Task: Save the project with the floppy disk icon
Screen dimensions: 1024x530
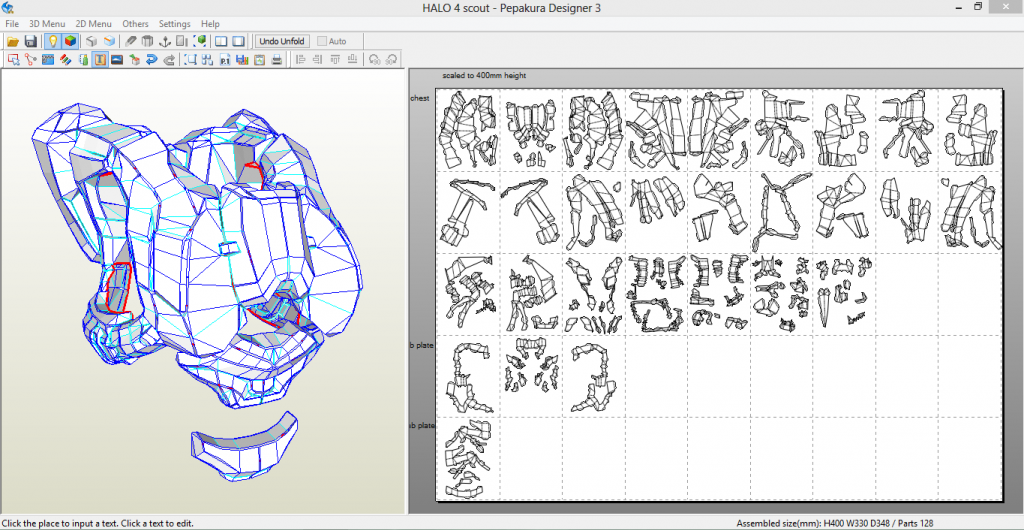Action: pyautogui.click(x=30, y=41)
